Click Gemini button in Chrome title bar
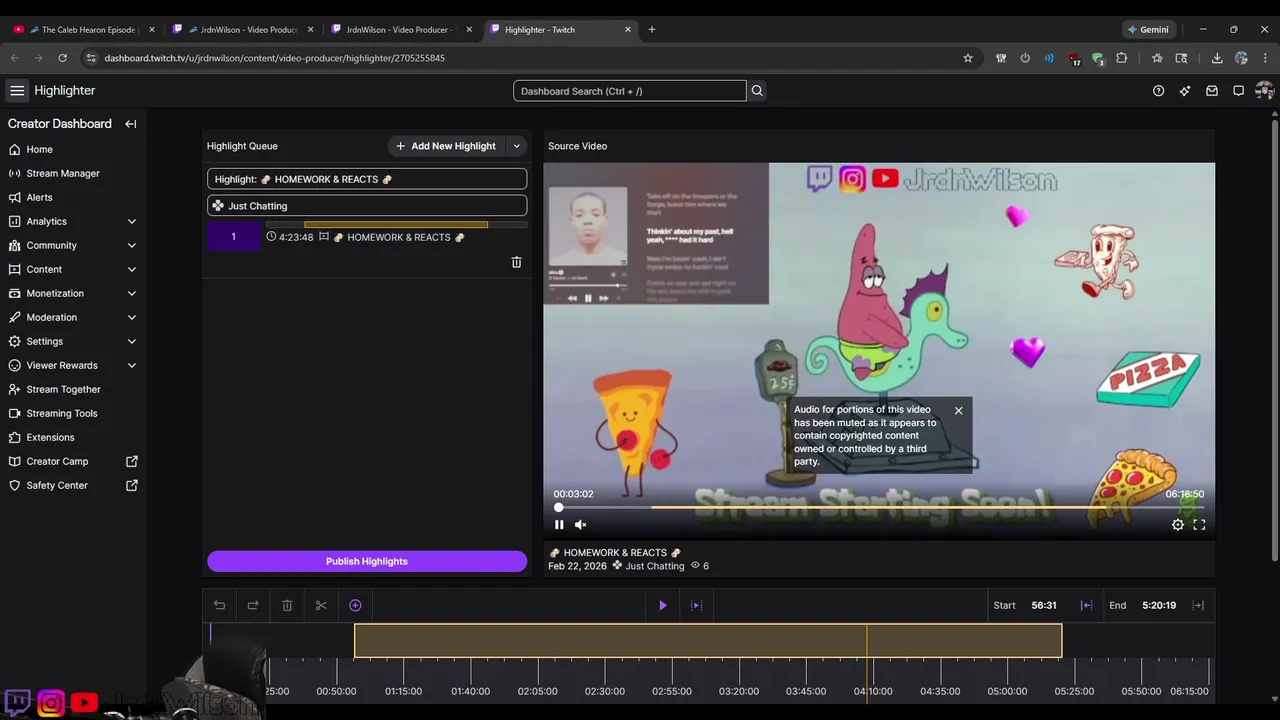1280x720 pixels. click(1148, 29)
